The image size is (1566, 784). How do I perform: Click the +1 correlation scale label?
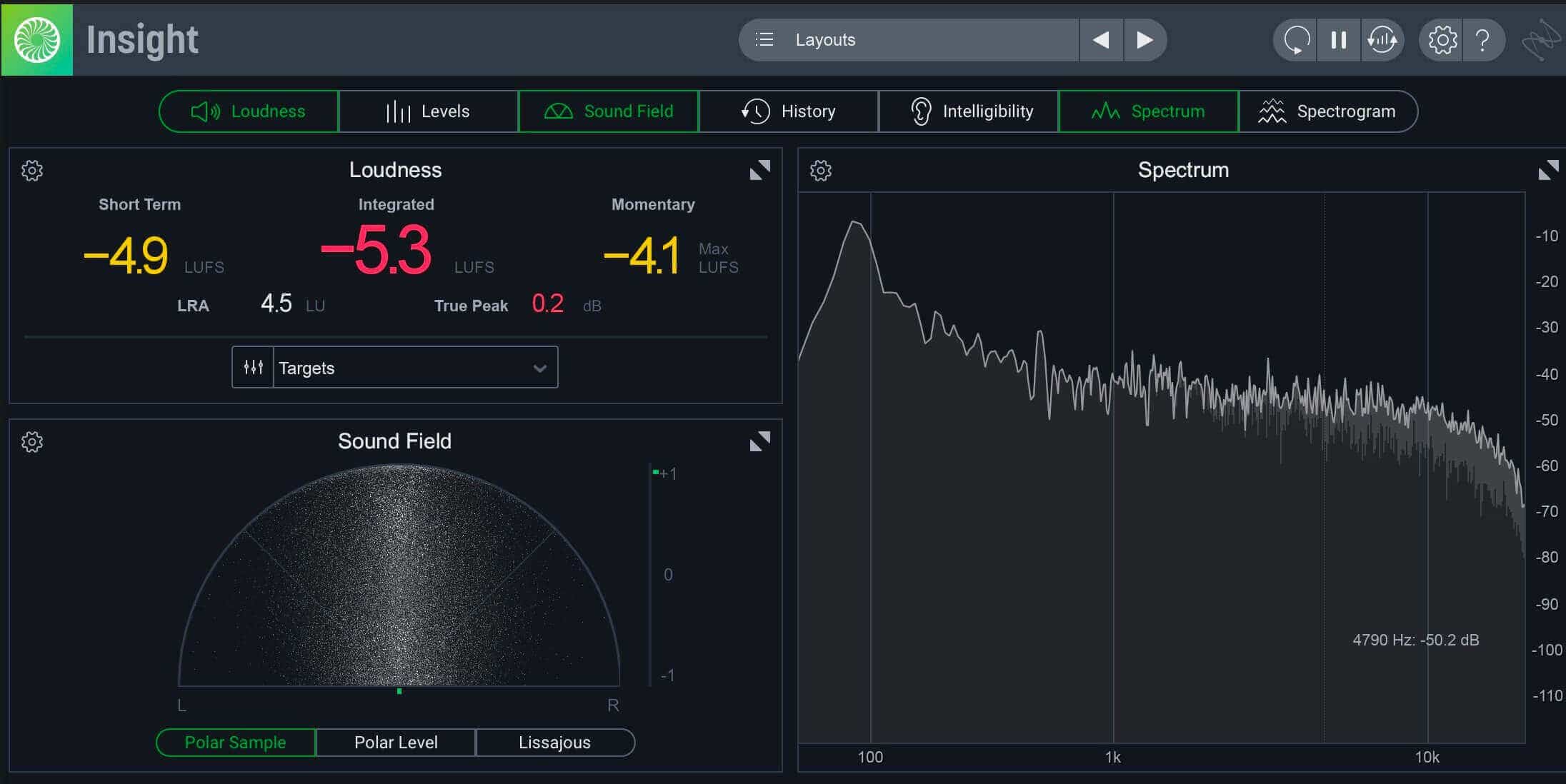(668, 473)
